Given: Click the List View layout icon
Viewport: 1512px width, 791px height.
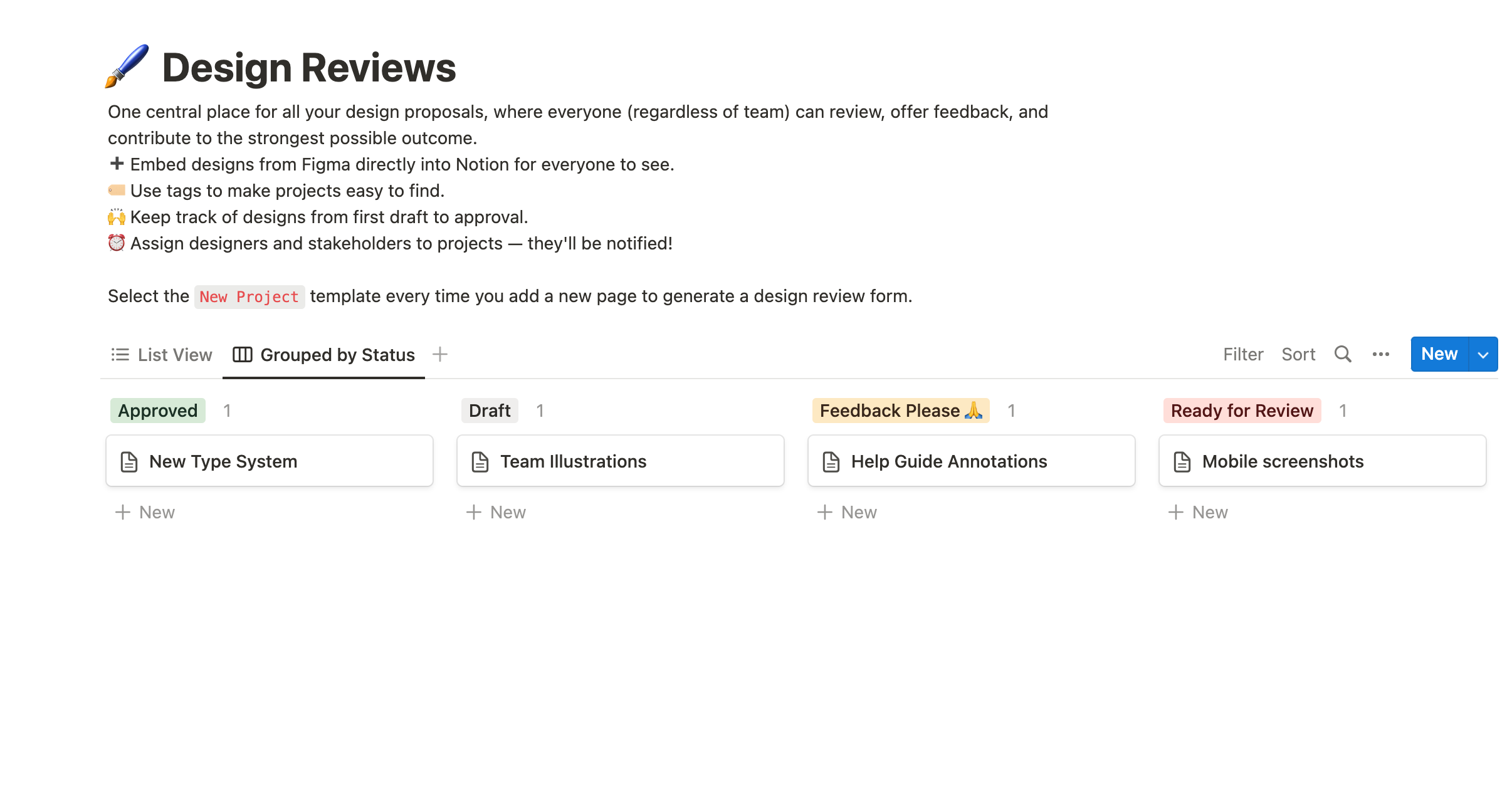Looking at the screenshot, I should 120,354.
